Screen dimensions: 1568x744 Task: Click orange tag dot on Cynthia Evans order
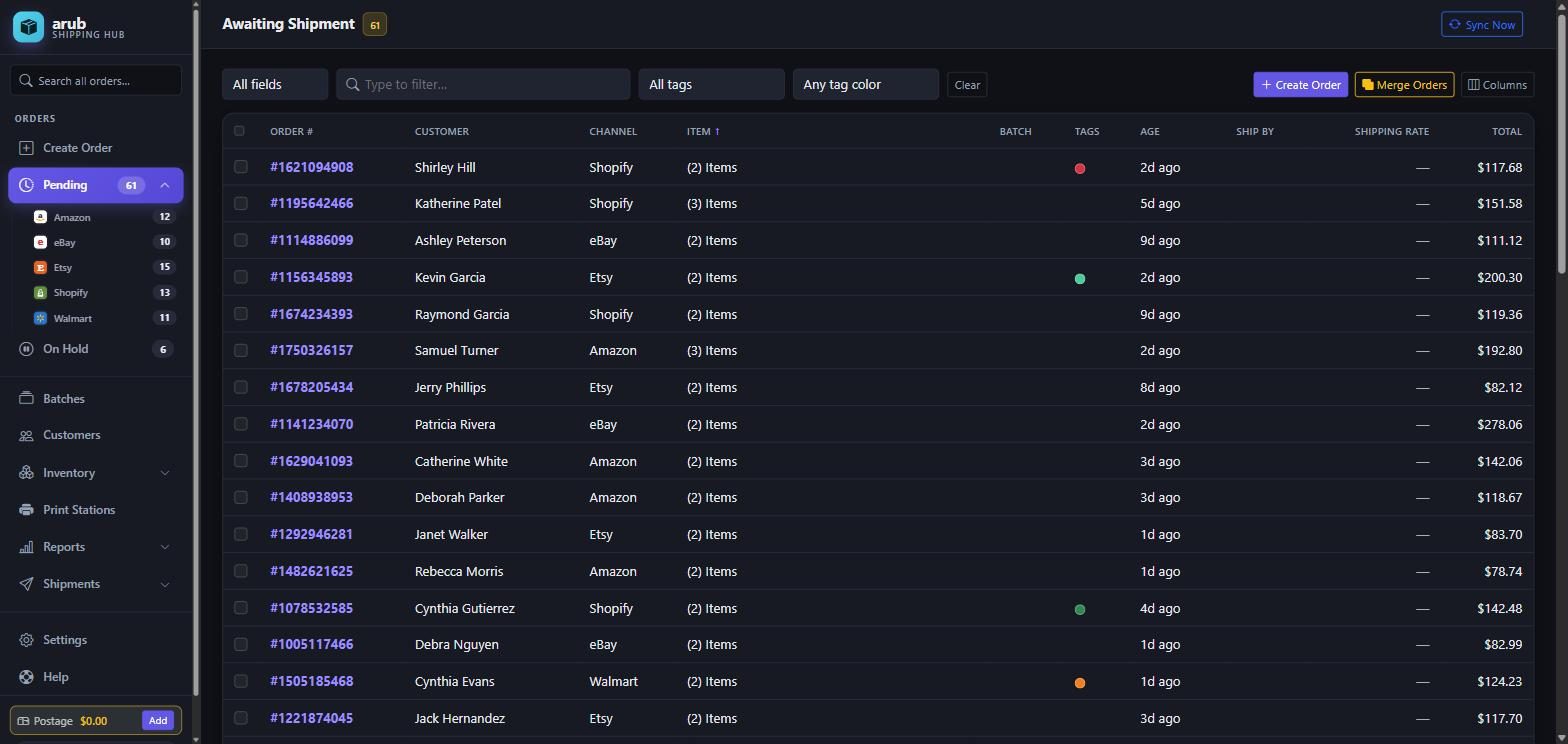pos(1080,683)
